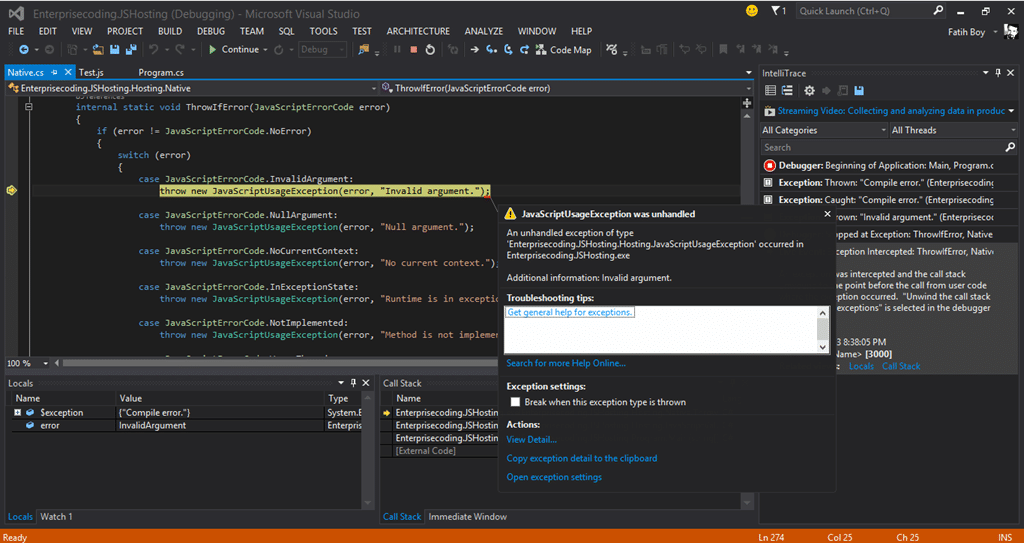Click the IntelliTrace search magnifier icon
The width and height of the screenshot is (1024, 543).
coord(1010,147)
